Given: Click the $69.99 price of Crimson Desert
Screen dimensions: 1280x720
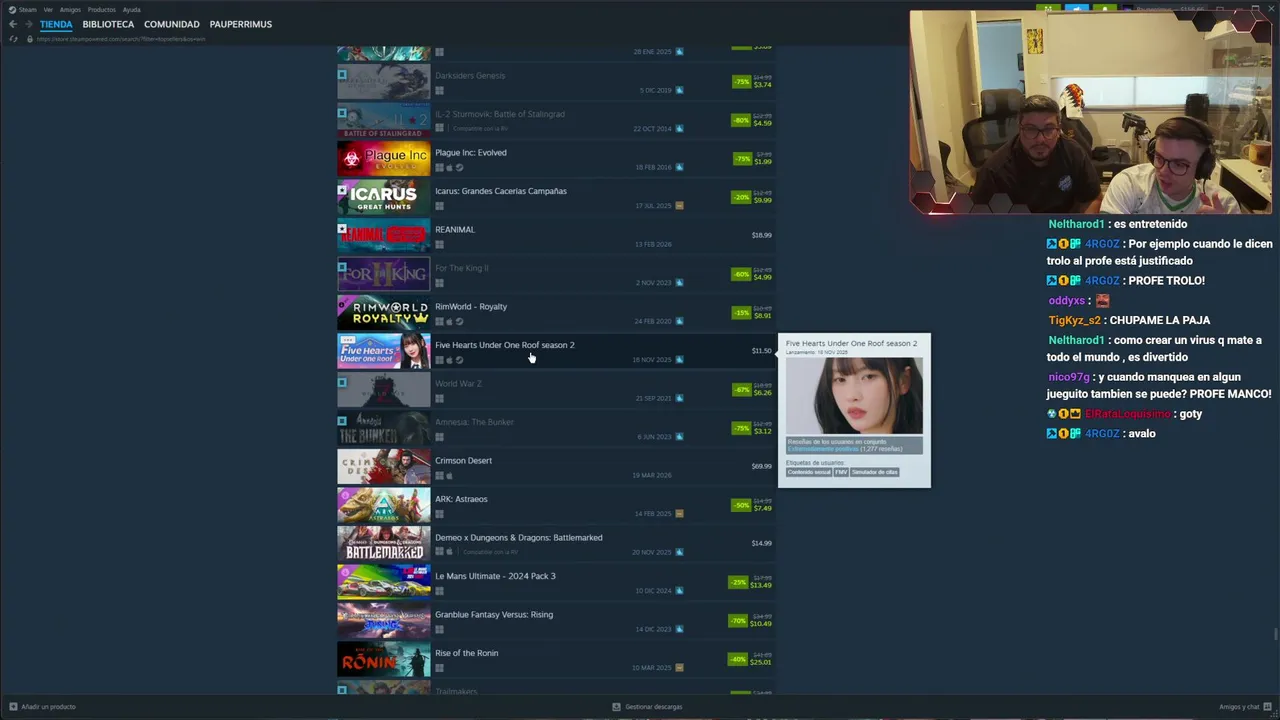Looking at the screenshot, I should 761,466.
